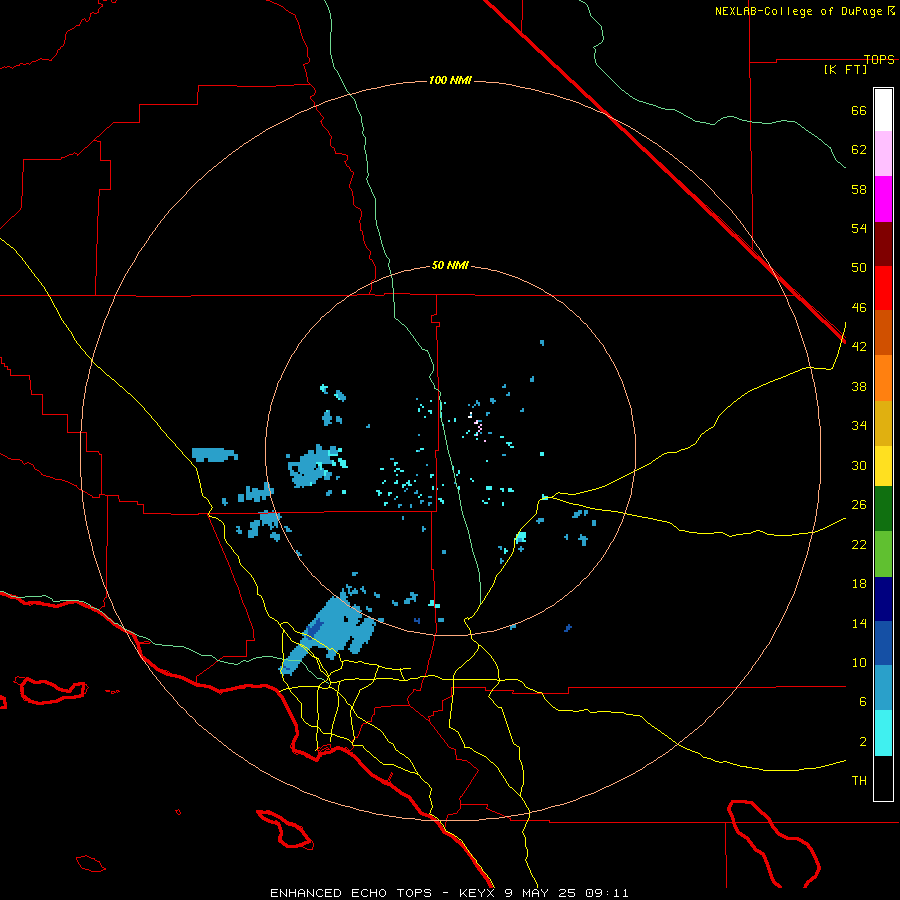
Task: Click the wide rectangular echo outside 50 NMI ring
Action: click(x=214, y=455)
